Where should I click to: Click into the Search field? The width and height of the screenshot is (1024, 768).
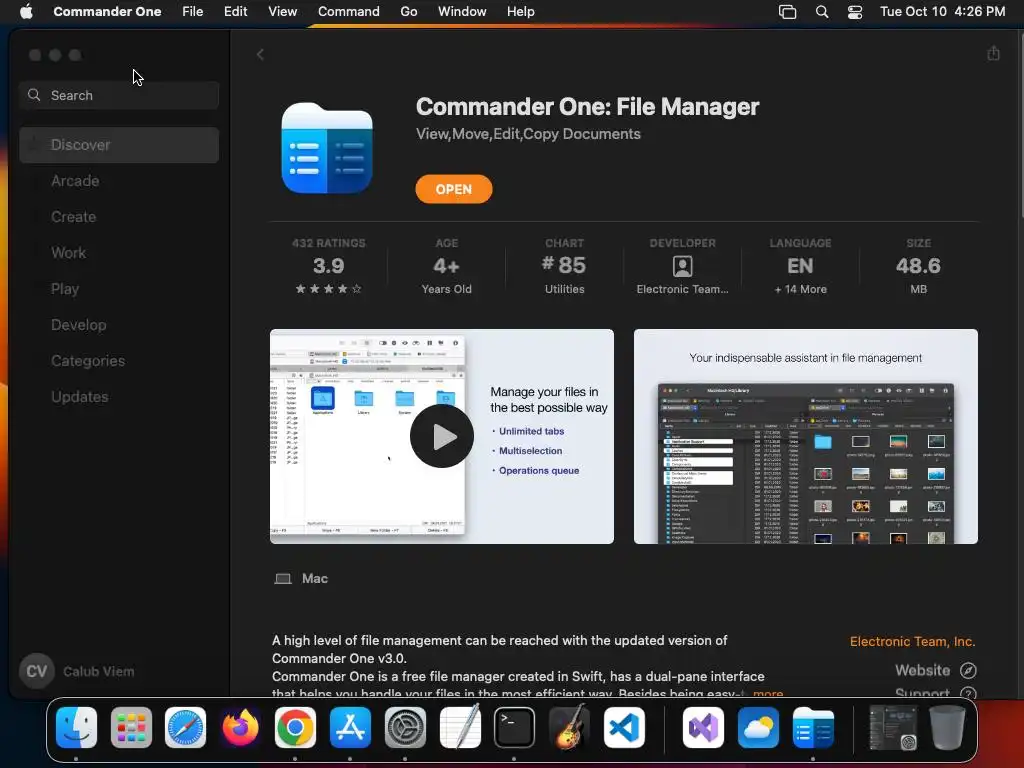point(119,95)
